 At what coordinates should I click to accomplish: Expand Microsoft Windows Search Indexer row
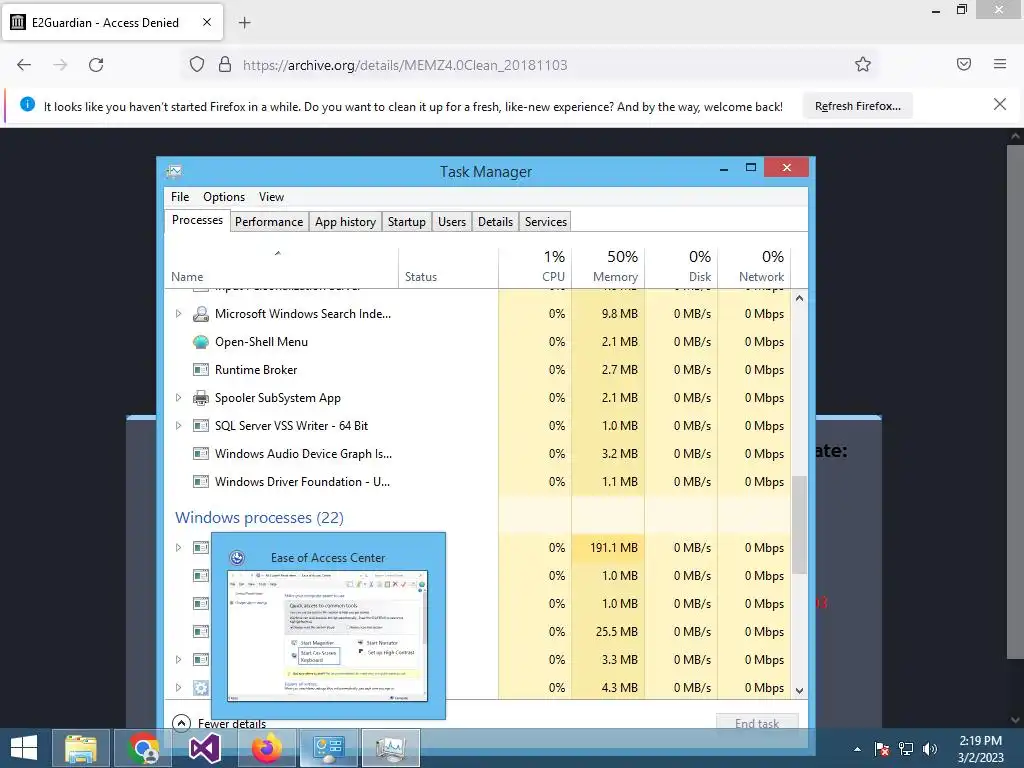click(178, 314)
